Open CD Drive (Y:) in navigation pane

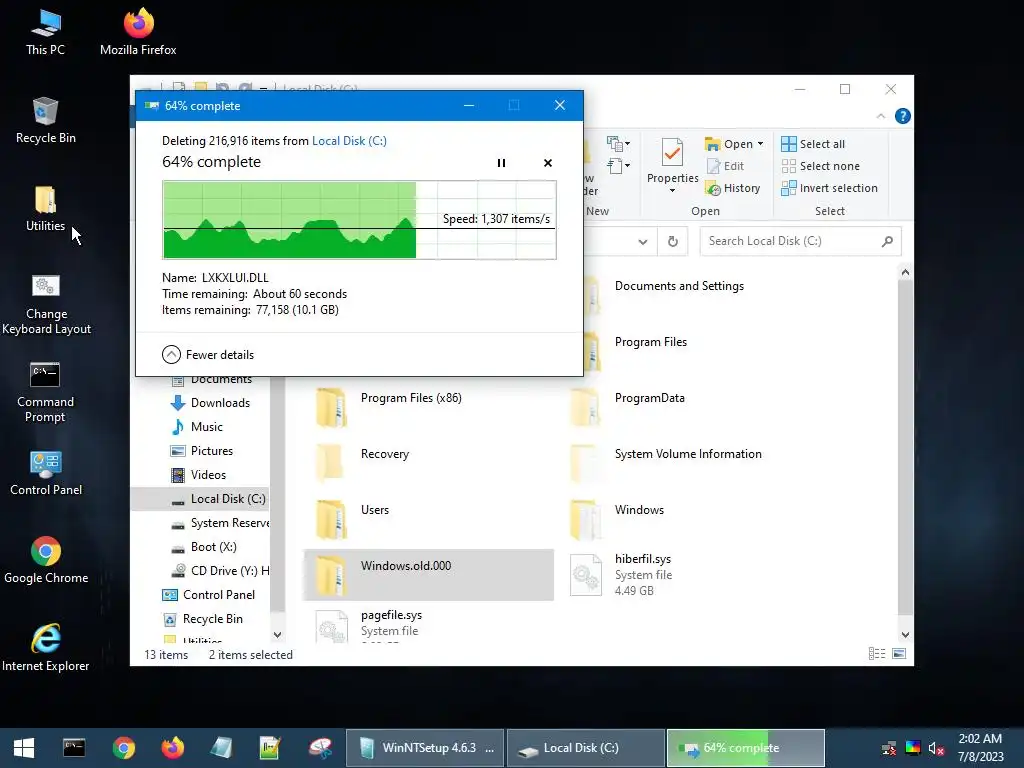[x=219, y=571]
